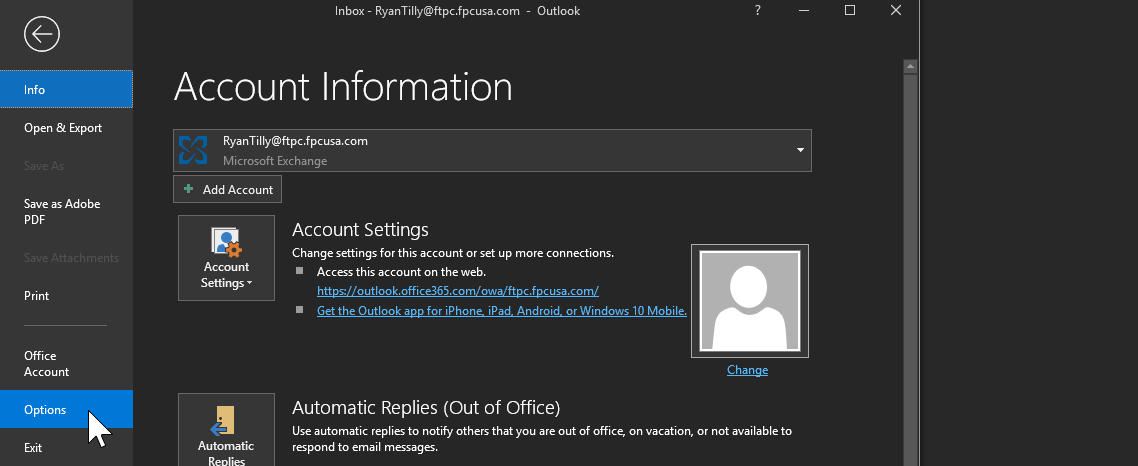Close the Outlook window
Image resolution: width=1138 pixels, height=466 pixels.
click(896, 11)
